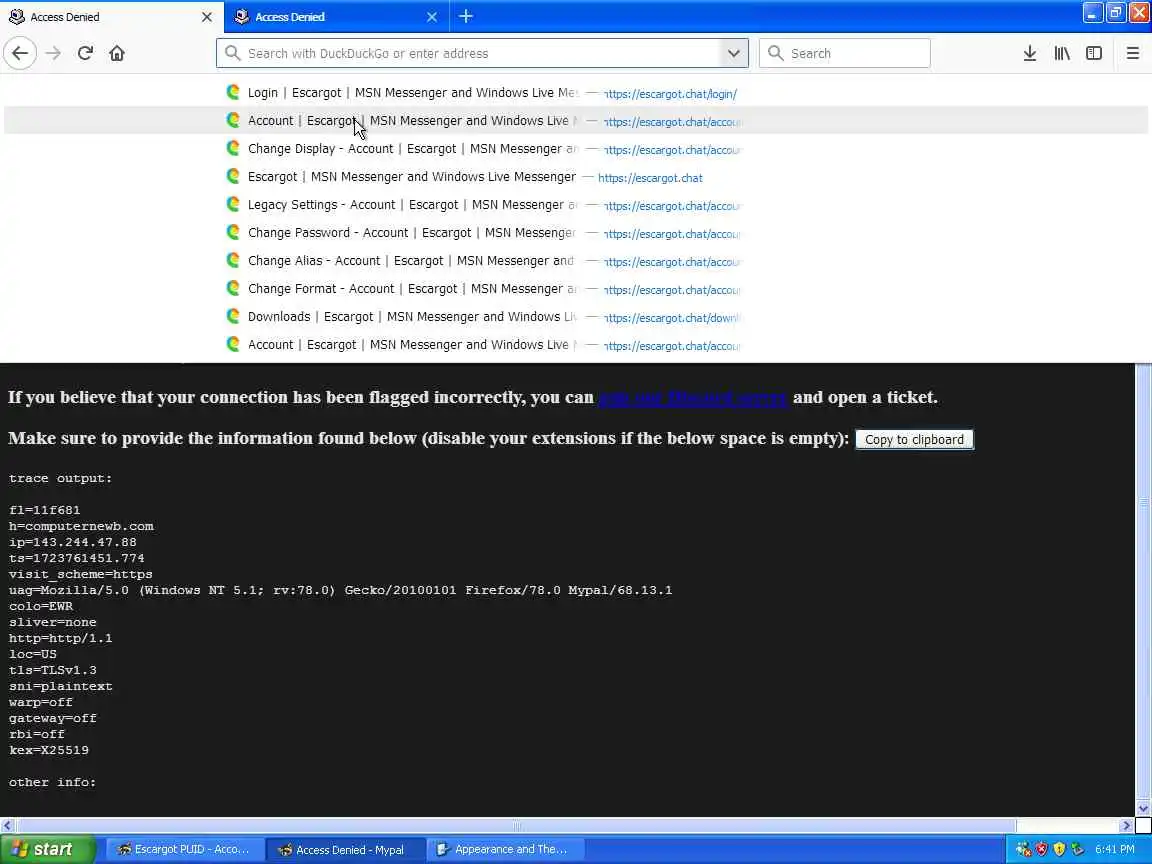This screenshot has height=864, width=1152.
Task: Click the red shield security tray icon
Action: [1041, 849]
